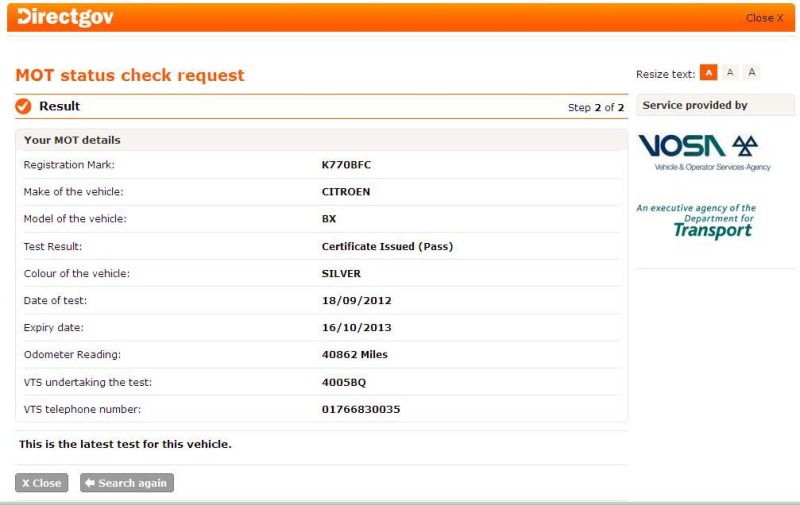Click the vehicle make CITROEN
This screenshot has height=505, width=800.
345,192
